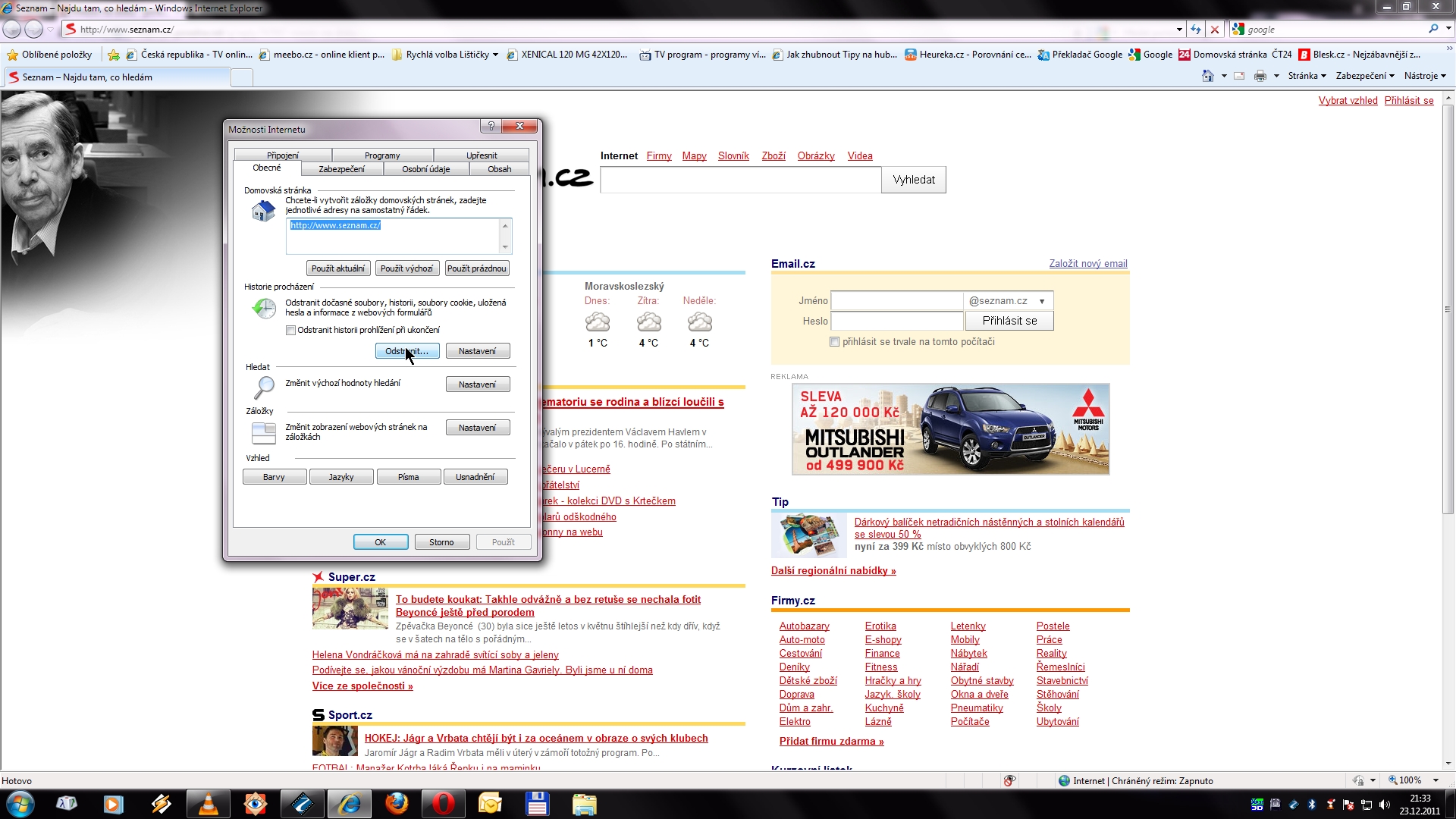Click the Seznam search text field
This screenshot has height=819, width=1456.
click(x=740, y=180)
